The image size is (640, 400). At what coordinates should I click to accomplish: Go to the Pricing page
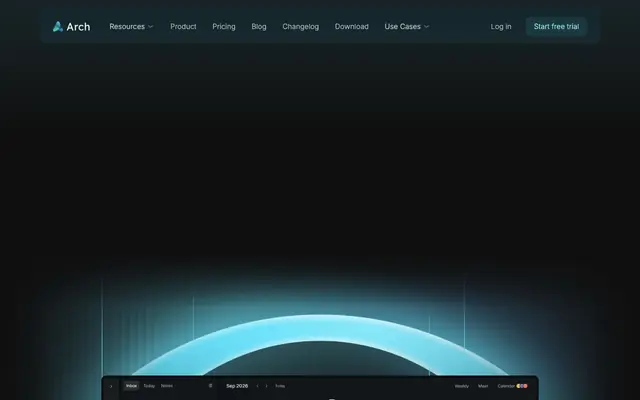click(224, 27)
